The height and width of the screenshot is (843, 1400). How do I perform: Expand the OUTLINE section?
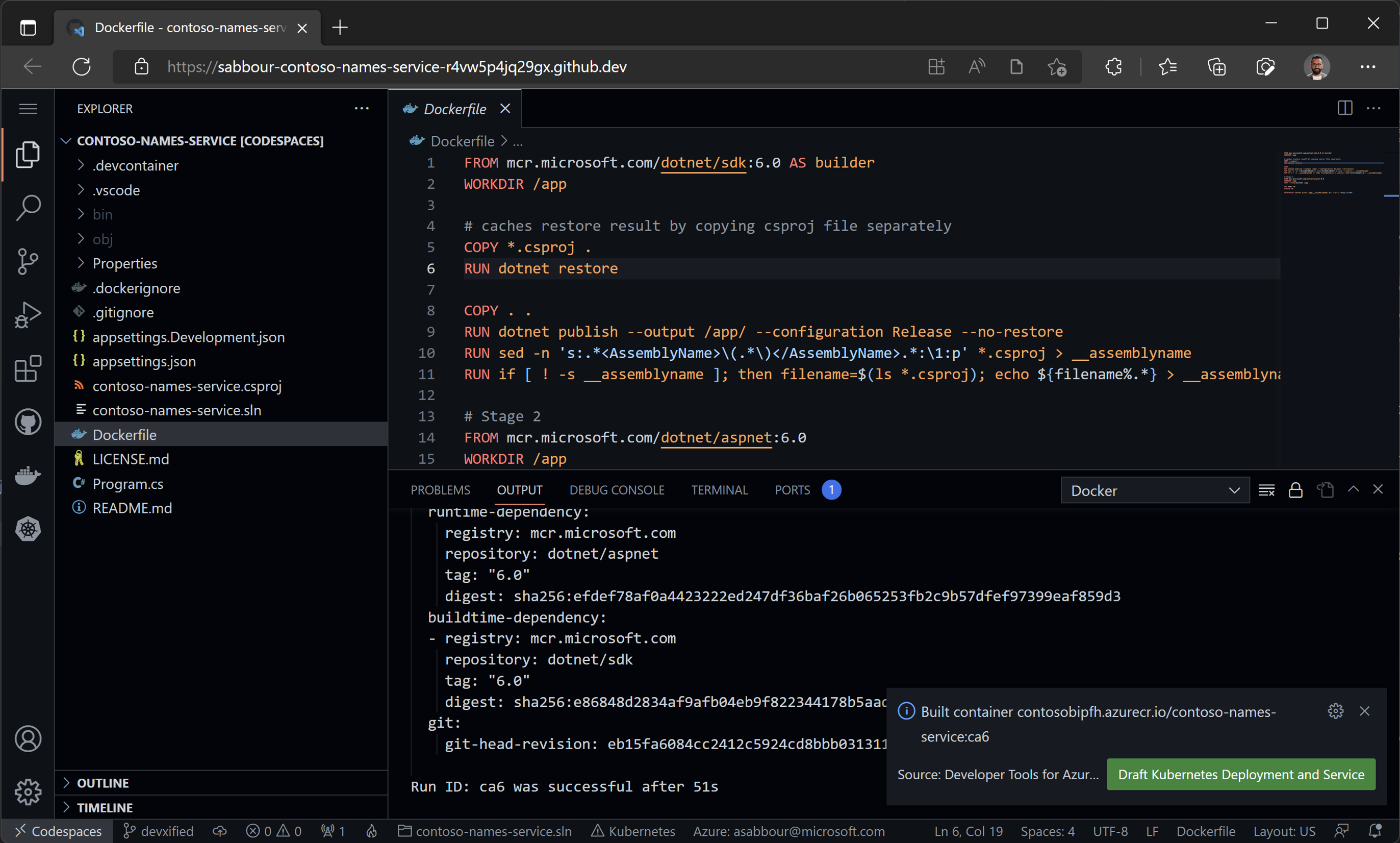[103, 783]
